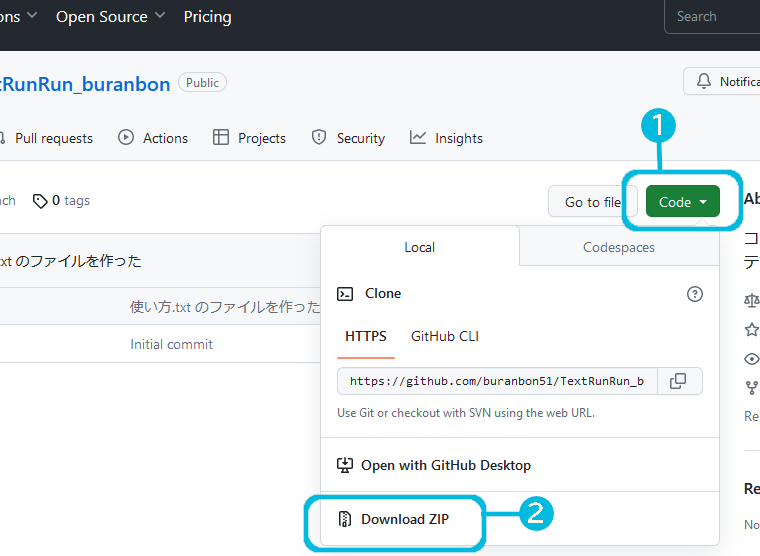Select the GitHub CLI clone option

coord(444,336)
